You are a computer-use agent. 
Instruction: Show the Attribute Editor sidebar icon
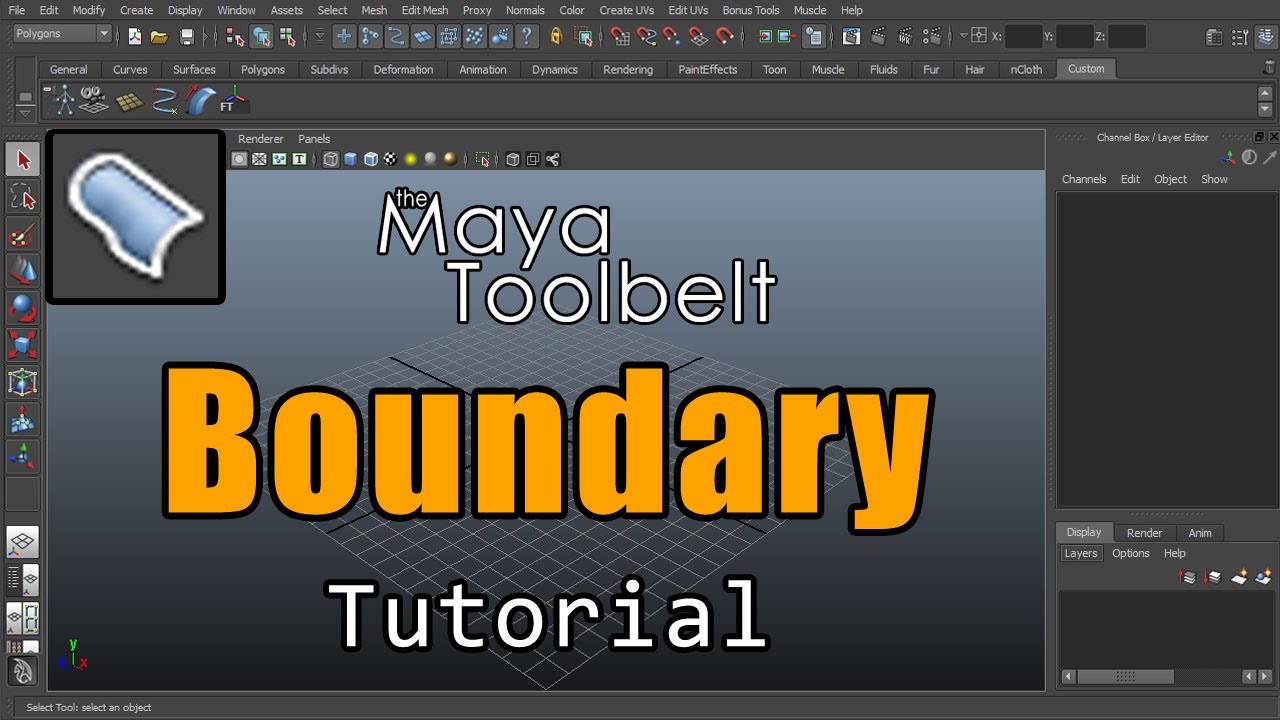tap(1214, 37)
